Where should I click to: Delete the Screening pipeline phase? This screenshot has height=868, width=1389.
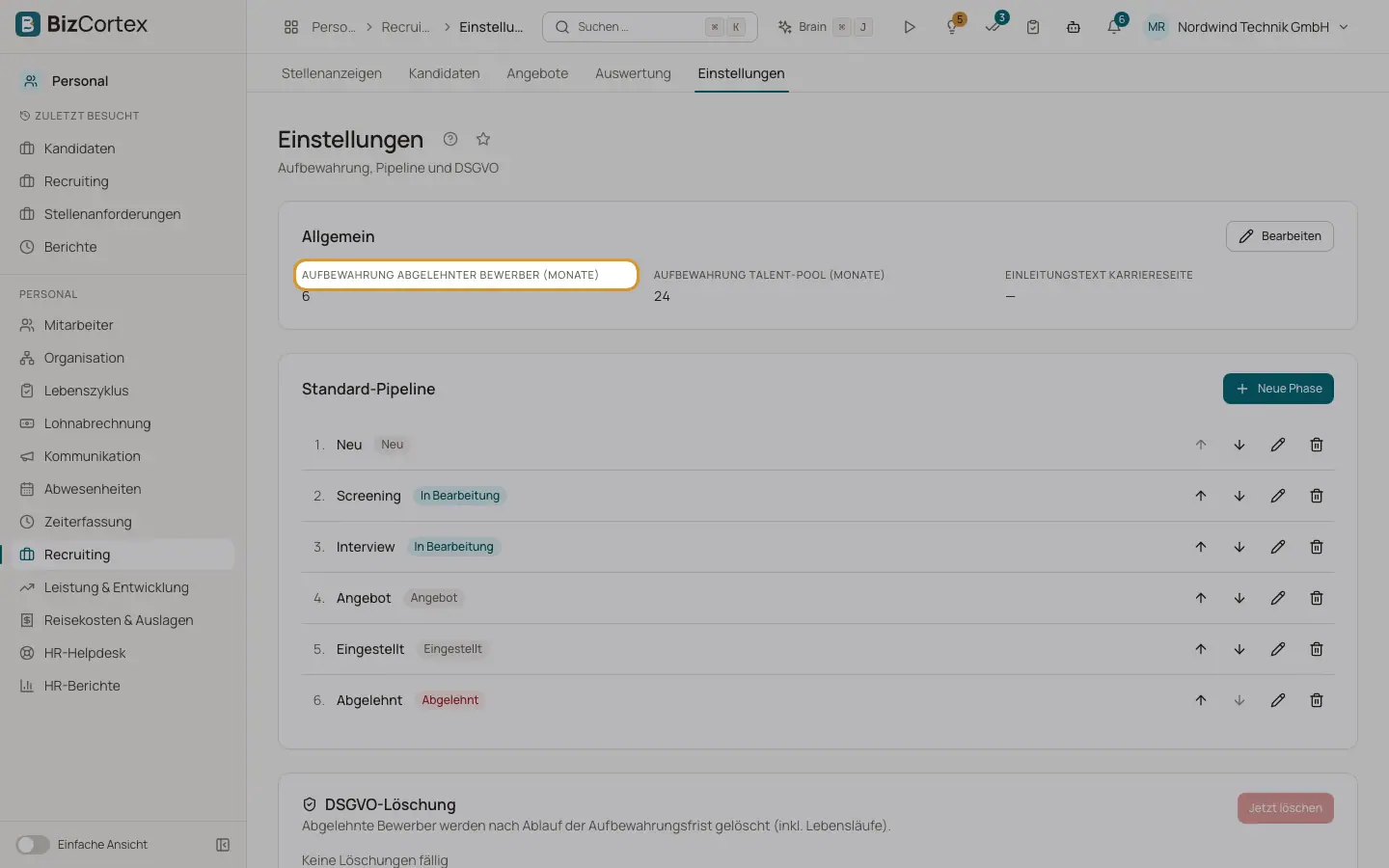coord(1317,496)
